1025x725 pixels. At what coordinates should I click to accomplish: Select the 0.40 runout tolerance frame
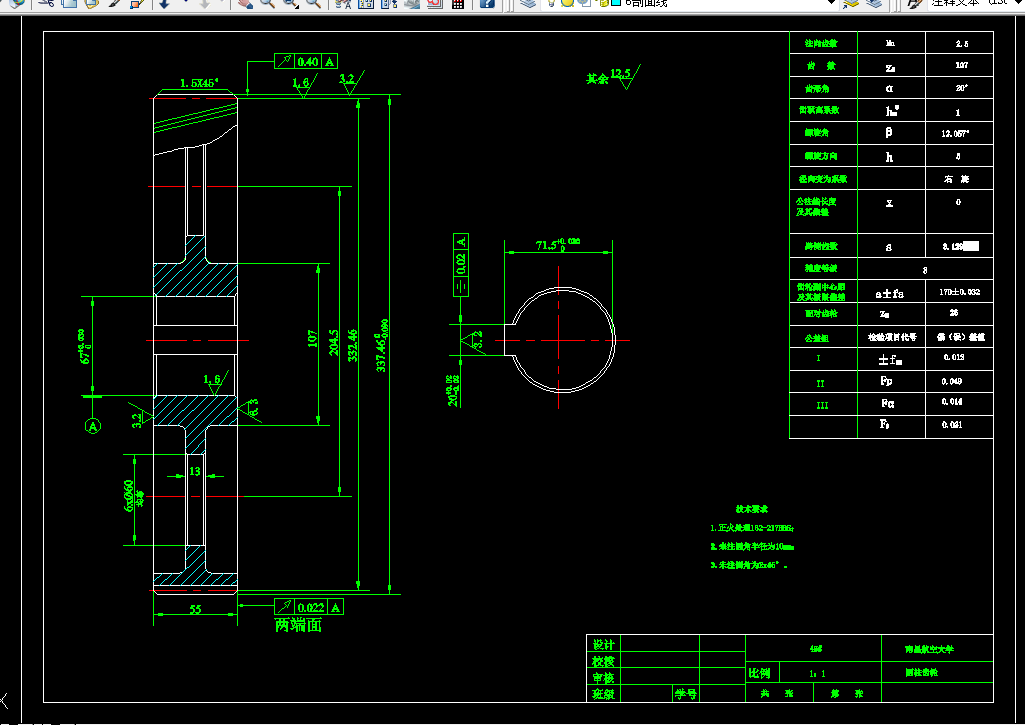tap(306, 61)
